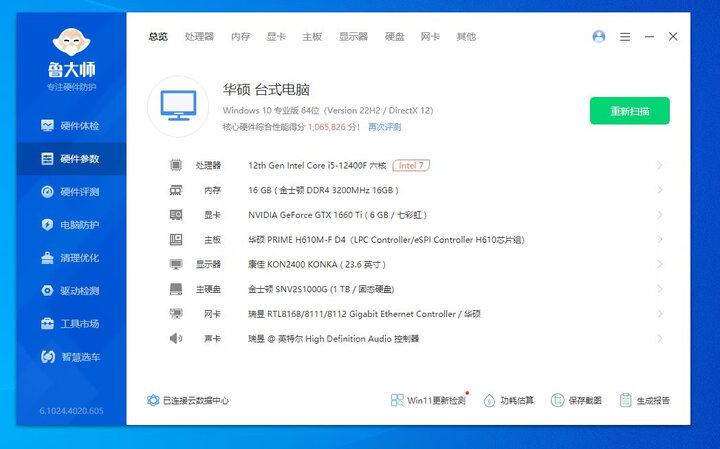Open 驱动检测 in the sidebar

click(71, 291)
